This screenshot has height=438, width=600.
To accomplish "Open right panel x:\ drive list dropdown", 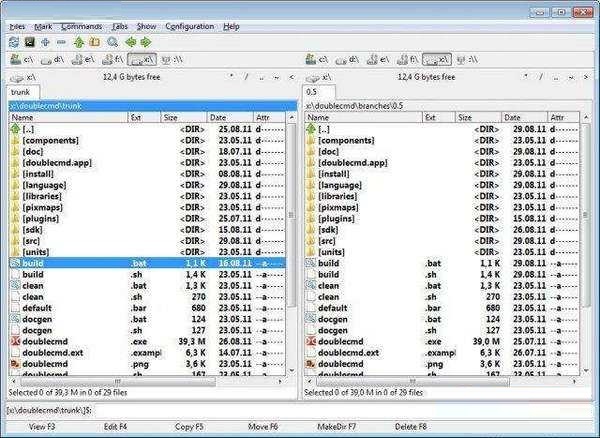I will click(318, 78).
